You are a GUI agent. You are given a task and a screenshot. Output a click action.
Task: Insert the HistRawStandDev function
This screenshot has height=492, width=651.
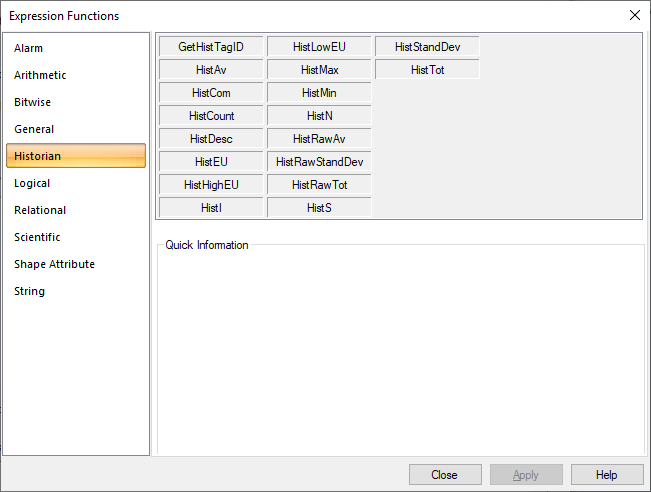319,162
